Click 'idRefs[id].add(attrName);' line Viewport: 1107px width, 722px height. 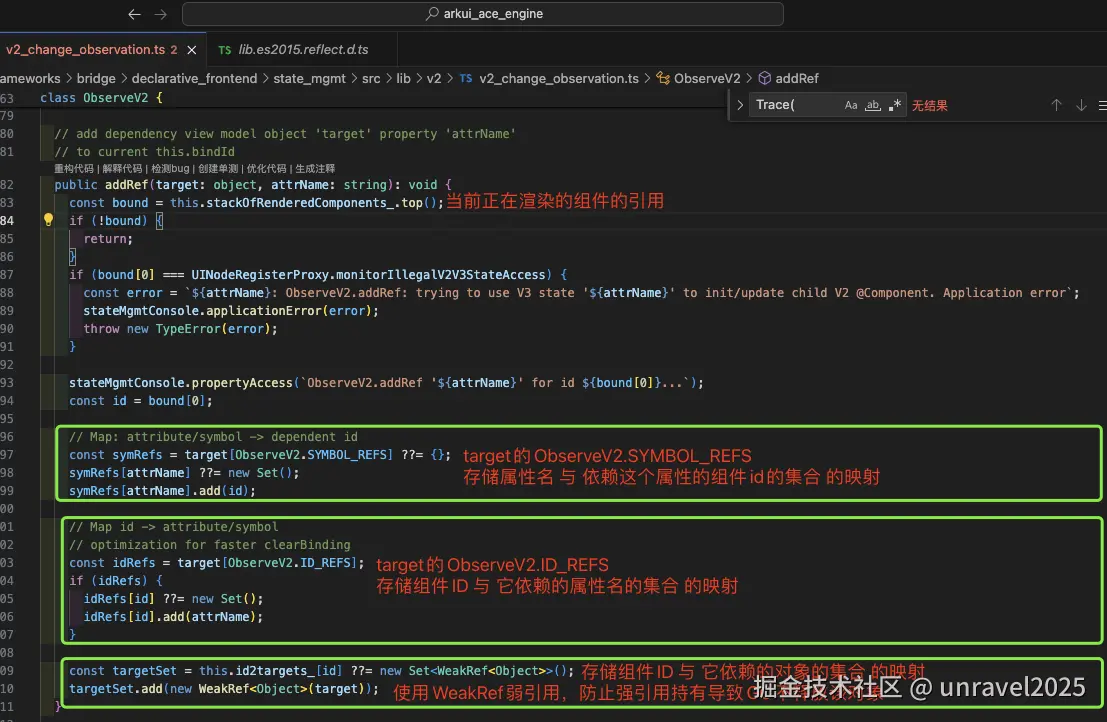pos(173,617)
